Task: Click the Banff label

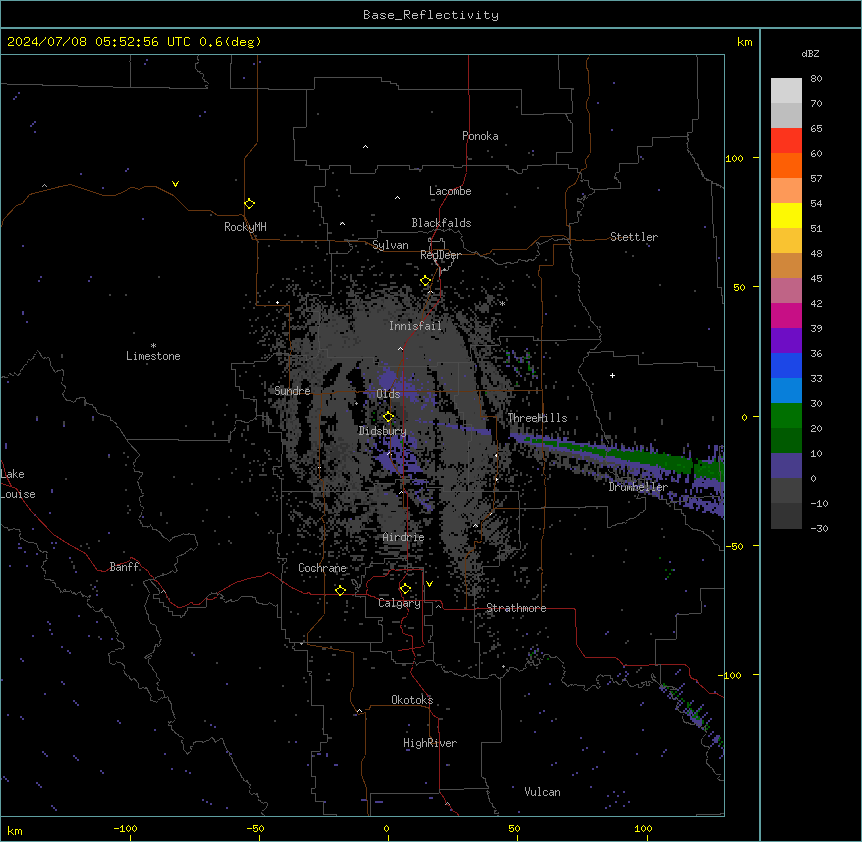Action: 124,567
